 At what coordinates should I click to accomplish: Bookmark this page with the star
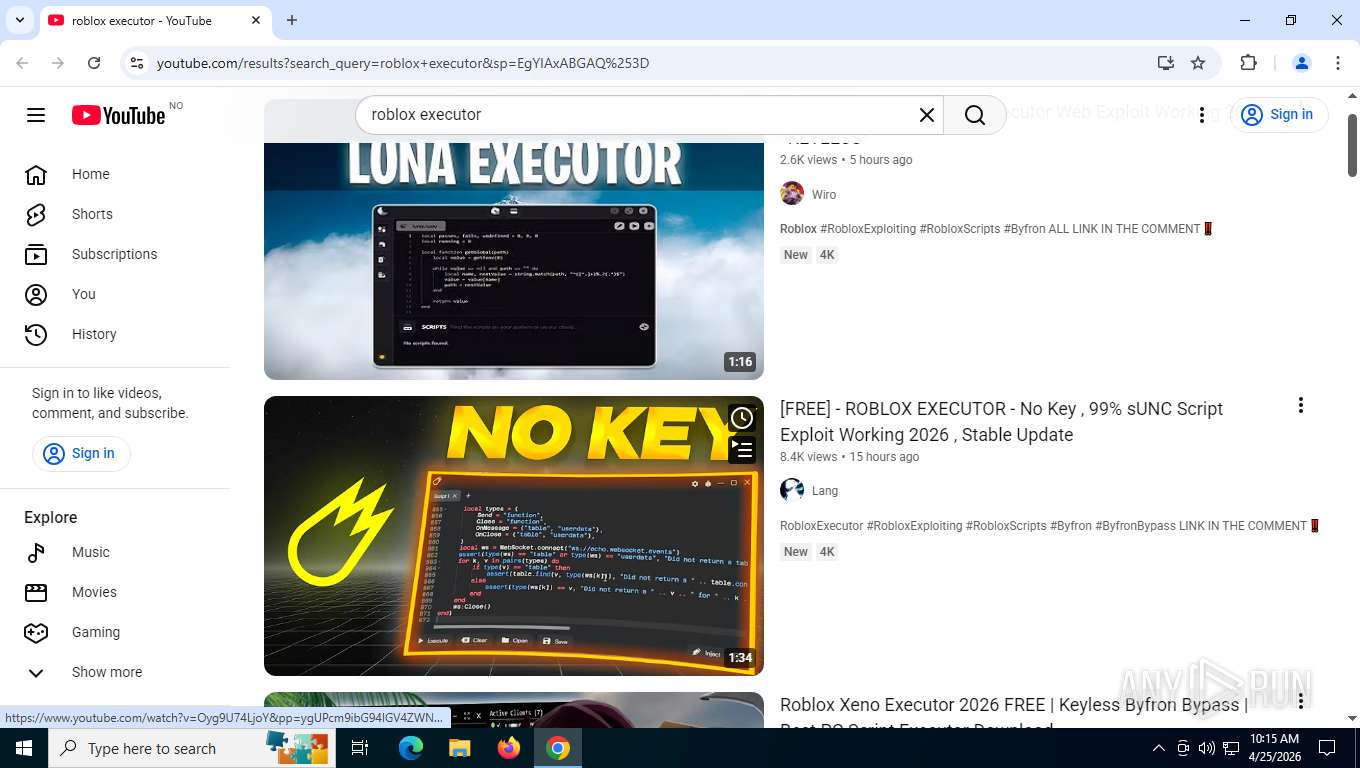coord(1198,63)
